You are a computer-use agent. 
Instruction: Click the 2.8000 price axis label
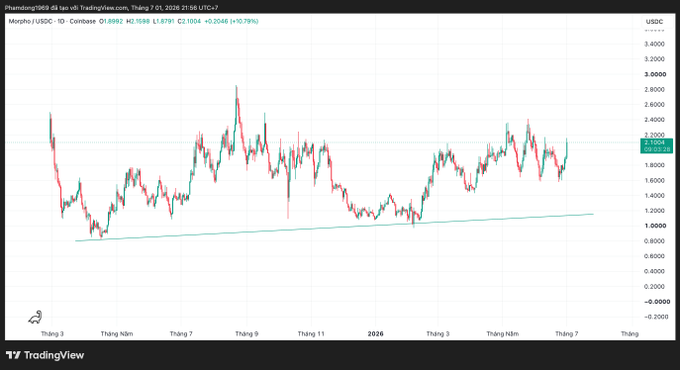[x=654, y=89]
